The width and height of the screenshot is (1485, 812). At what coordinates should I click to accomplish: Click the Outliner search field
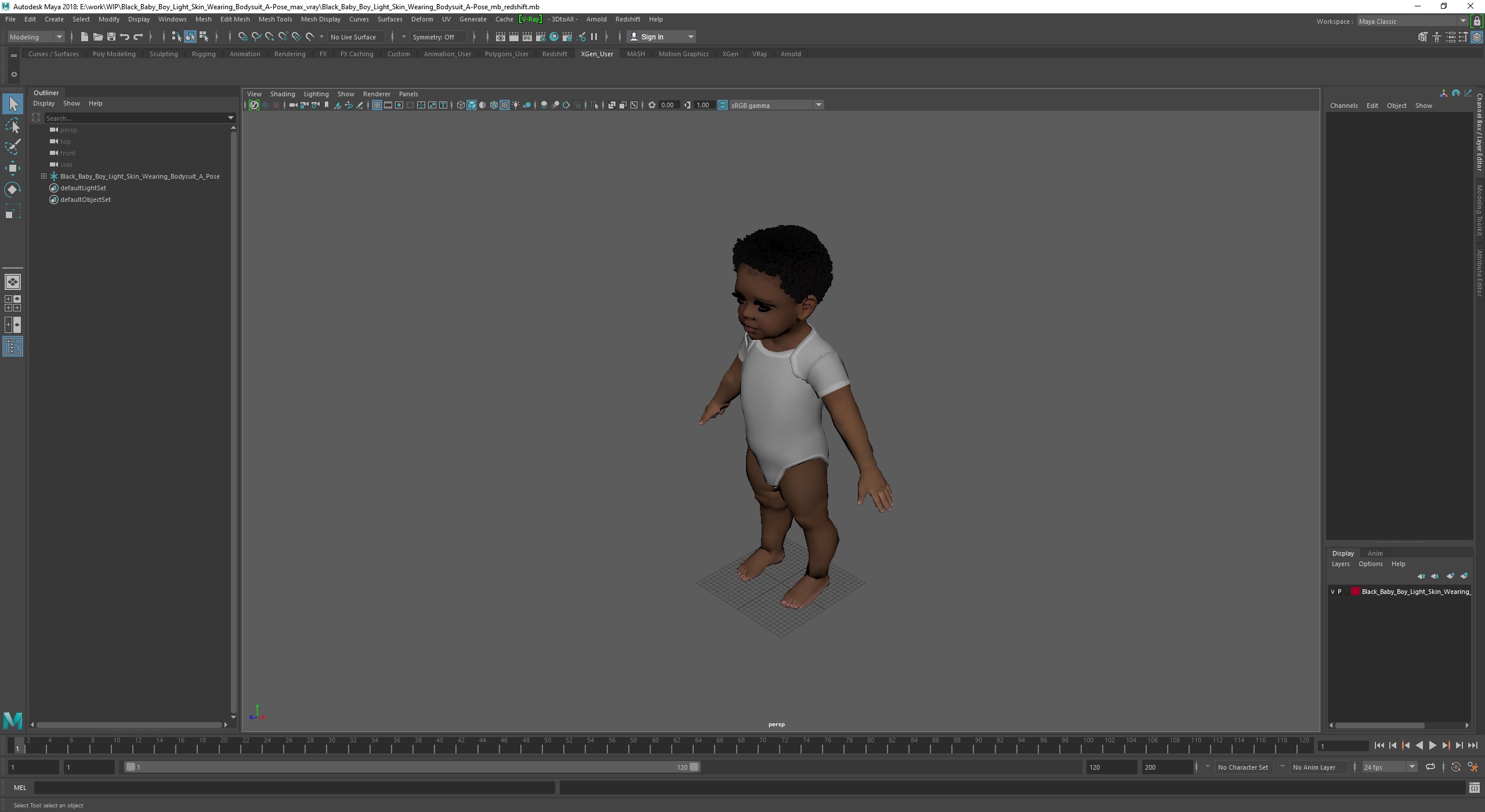[x=136, y=118]
